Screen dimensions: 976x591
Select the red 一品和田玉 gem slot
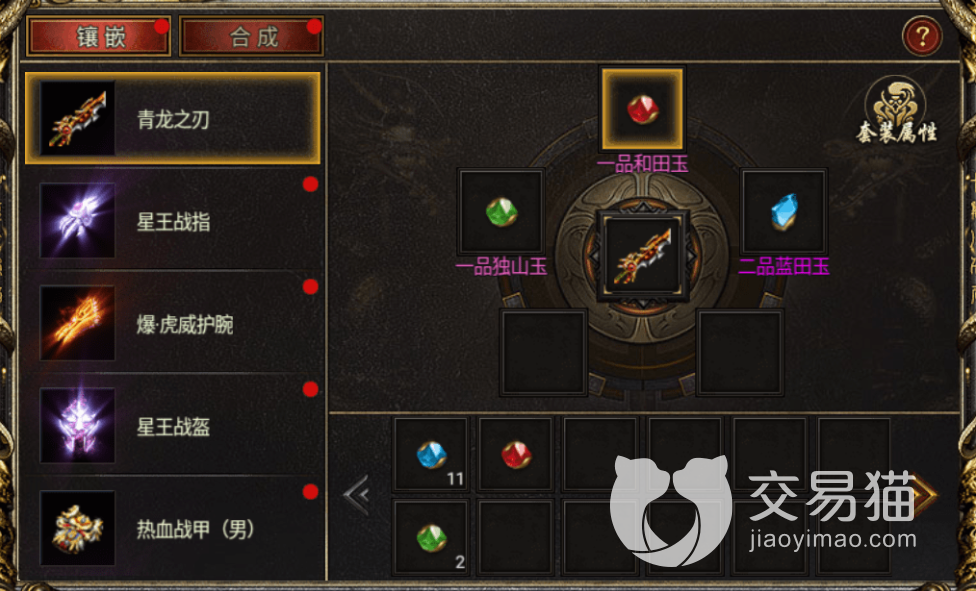642,109
